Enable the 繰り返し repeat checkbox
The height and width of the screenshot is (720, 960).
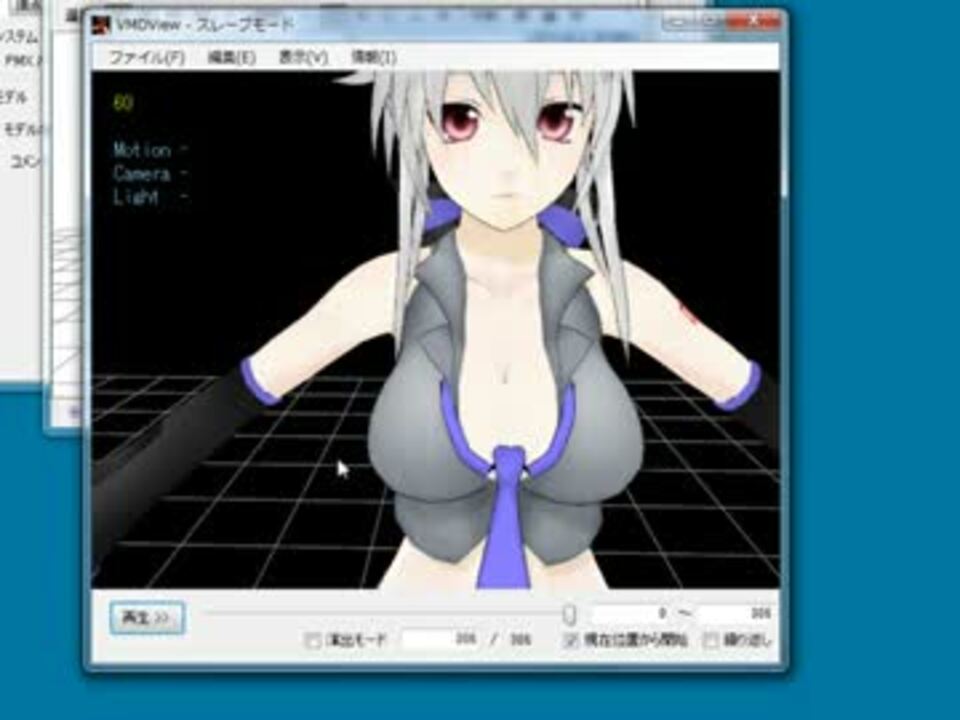tap(710, 640)
